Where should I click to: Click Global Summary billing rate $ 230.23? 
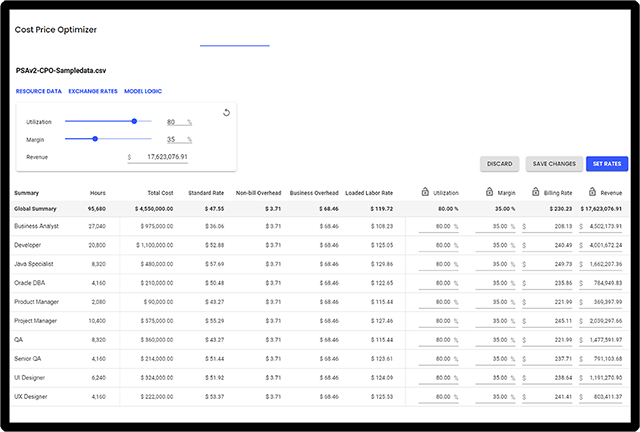click(561, 209)
